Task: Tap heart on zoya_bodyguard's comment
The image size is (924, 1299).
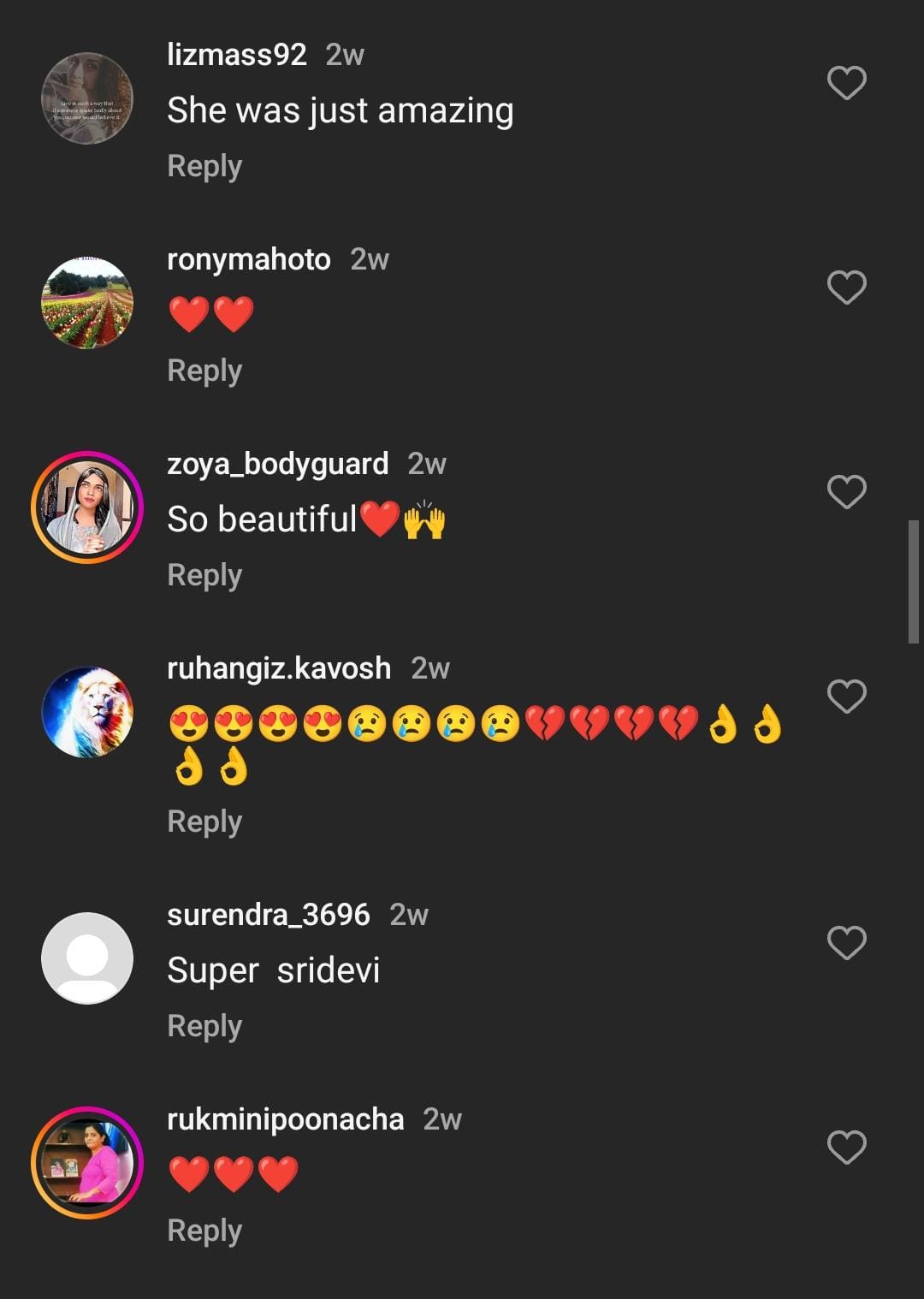Action: 846,492
